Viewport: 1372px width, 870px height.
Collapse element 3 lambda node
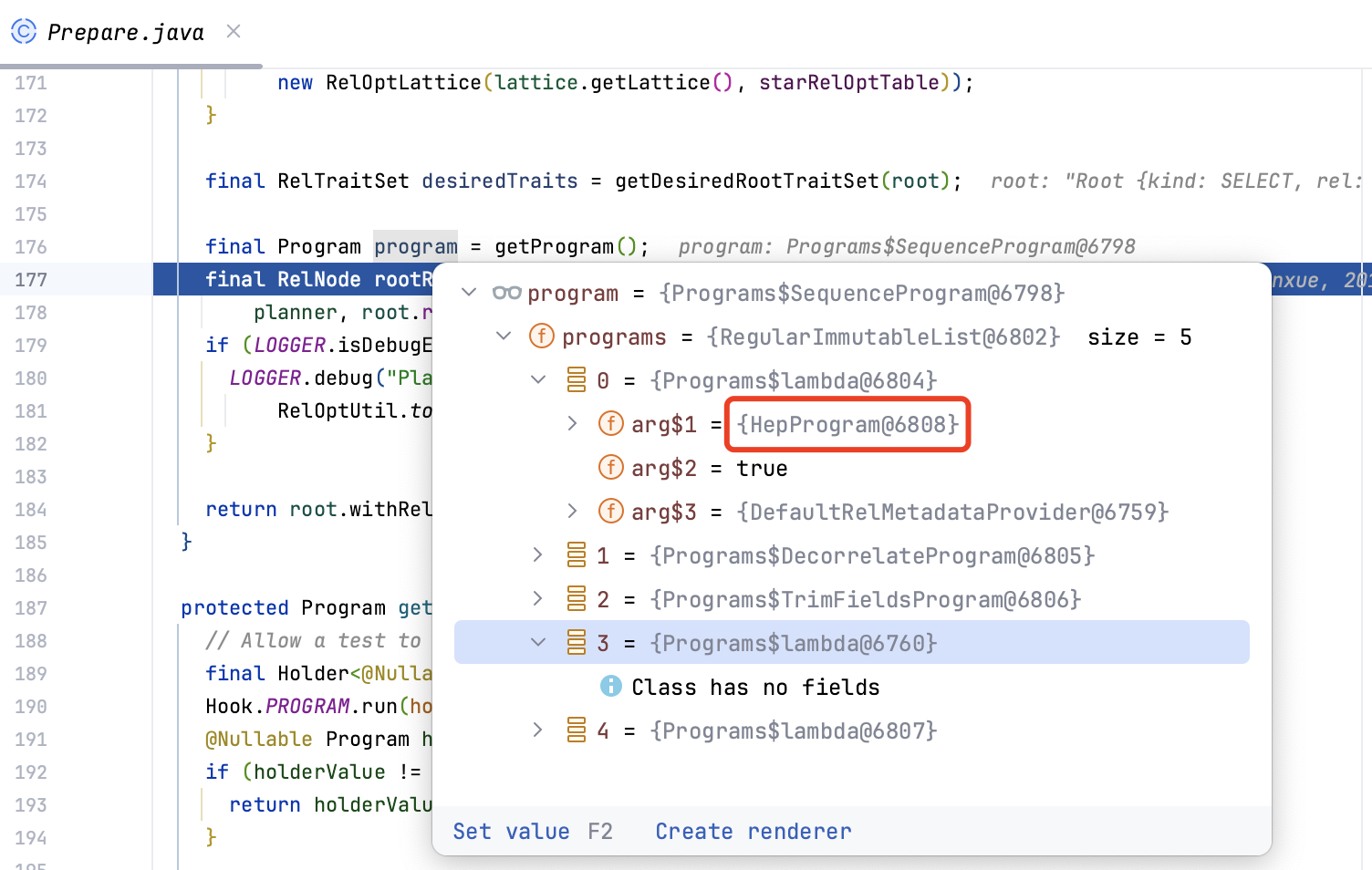[537, 642]
